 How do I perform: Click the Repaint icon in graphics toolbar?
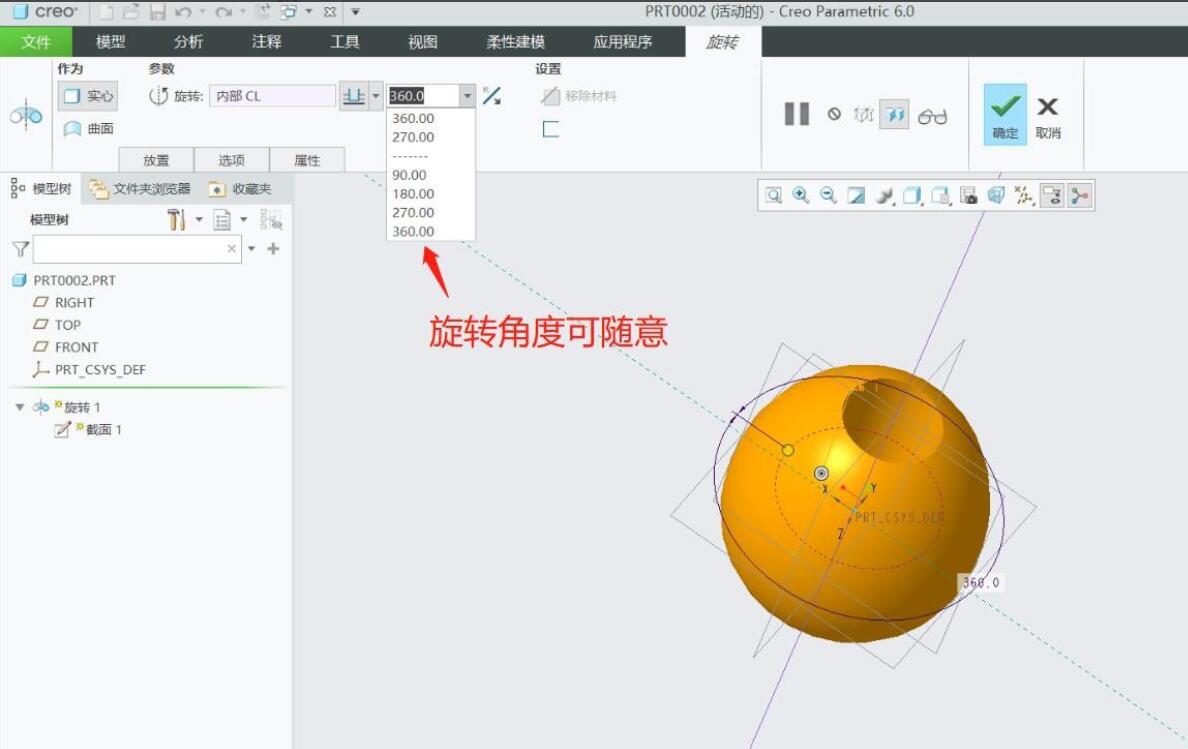click(x=856, y=195)
